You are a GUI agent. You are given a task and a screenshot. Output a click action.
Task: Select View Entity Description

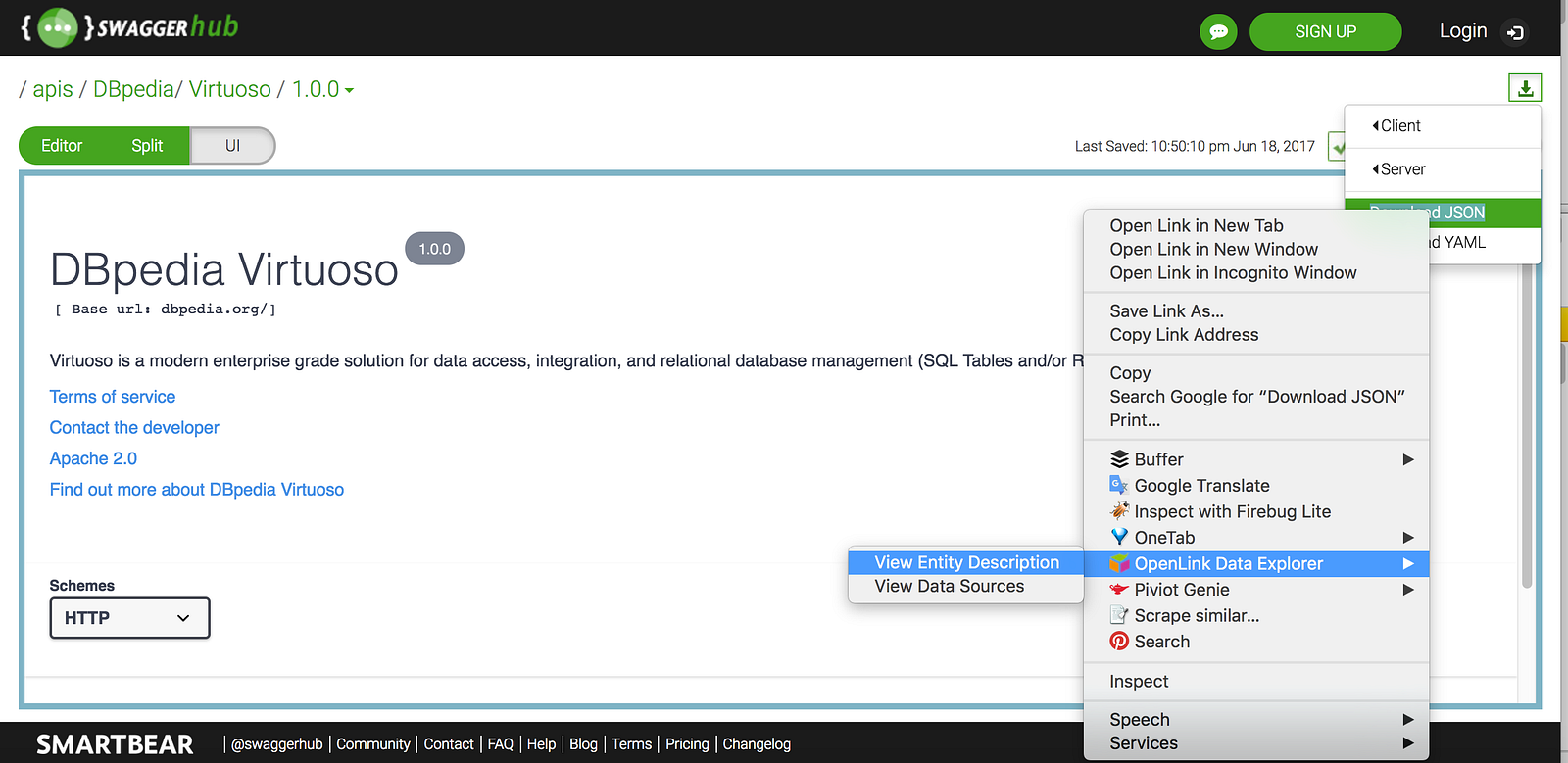tap(966, 562)
